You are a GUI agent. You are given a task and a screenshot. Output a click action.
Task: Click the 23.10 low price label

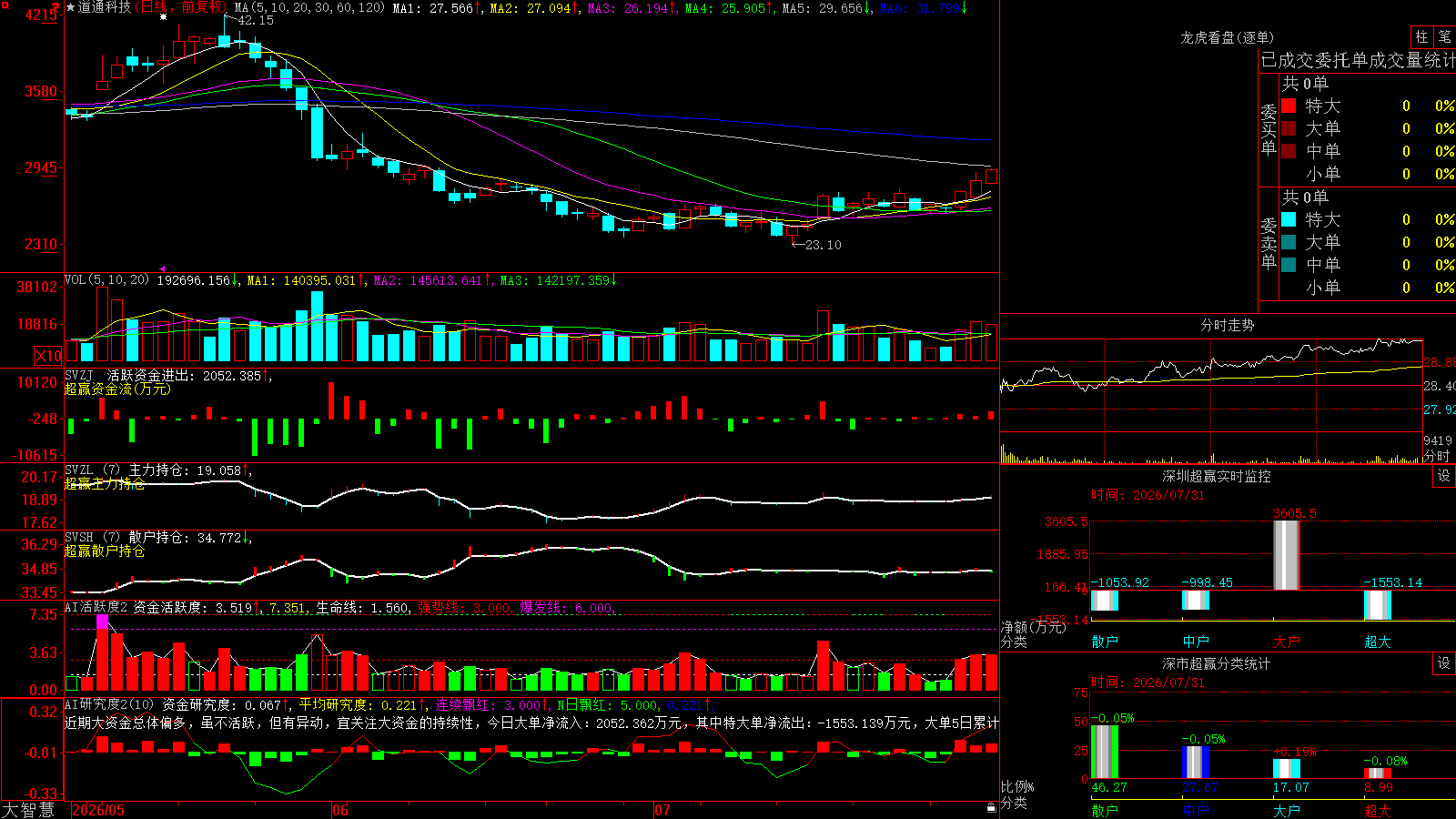[824, 245]
